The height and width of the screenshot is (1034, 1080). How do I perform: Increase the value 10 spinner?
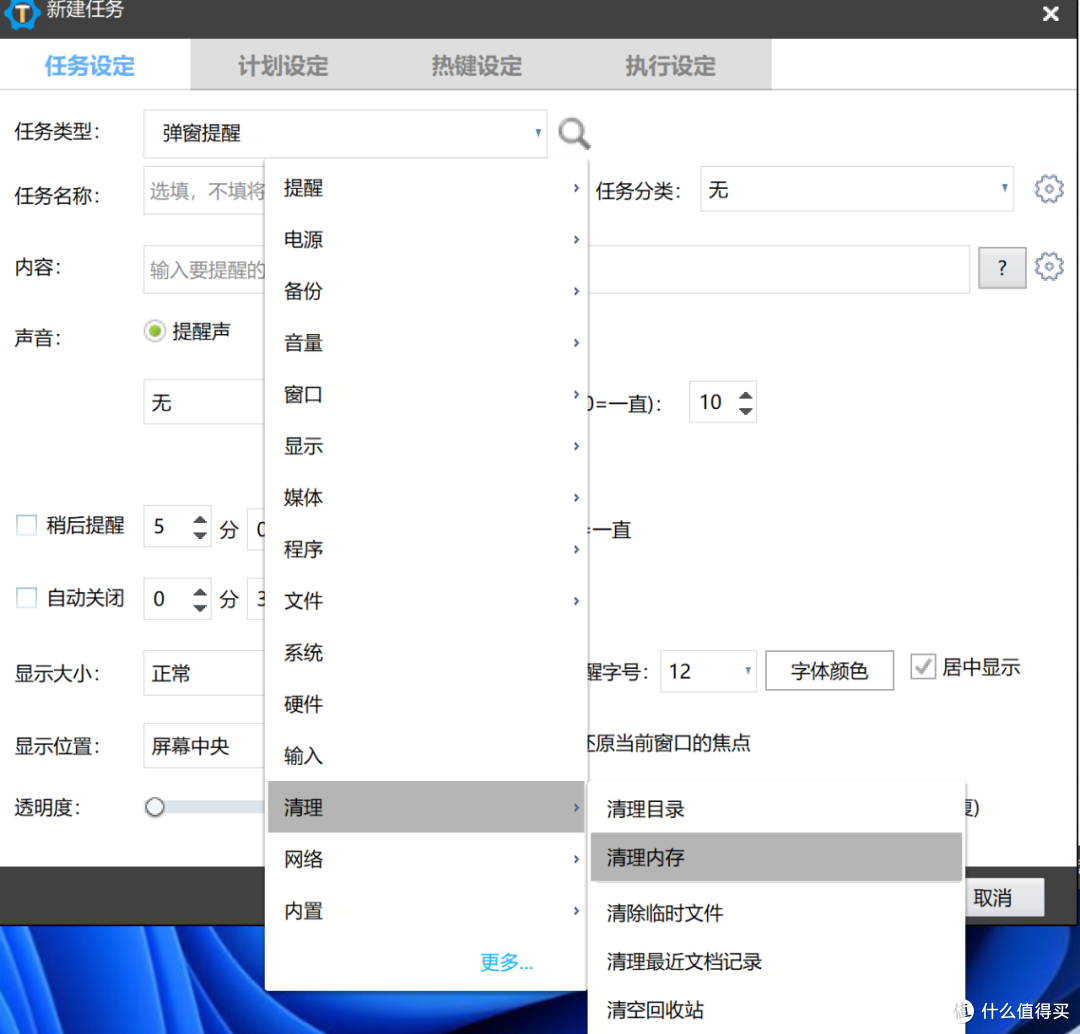[745, 396]
